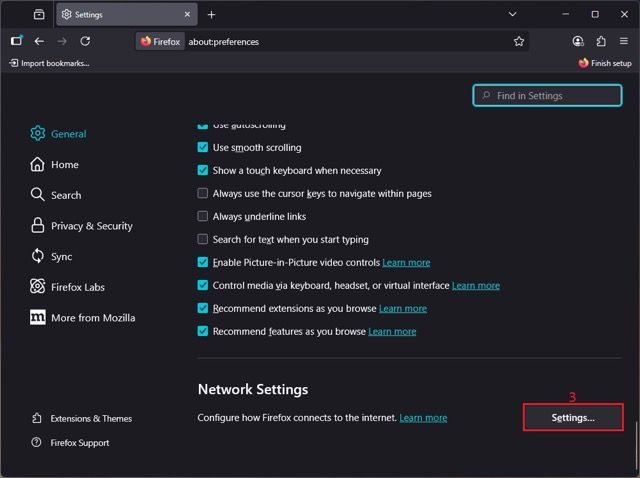Enable Always underline links
This screenshot has width=640, height=478.
pyautogui.click(x=203, y=217)
